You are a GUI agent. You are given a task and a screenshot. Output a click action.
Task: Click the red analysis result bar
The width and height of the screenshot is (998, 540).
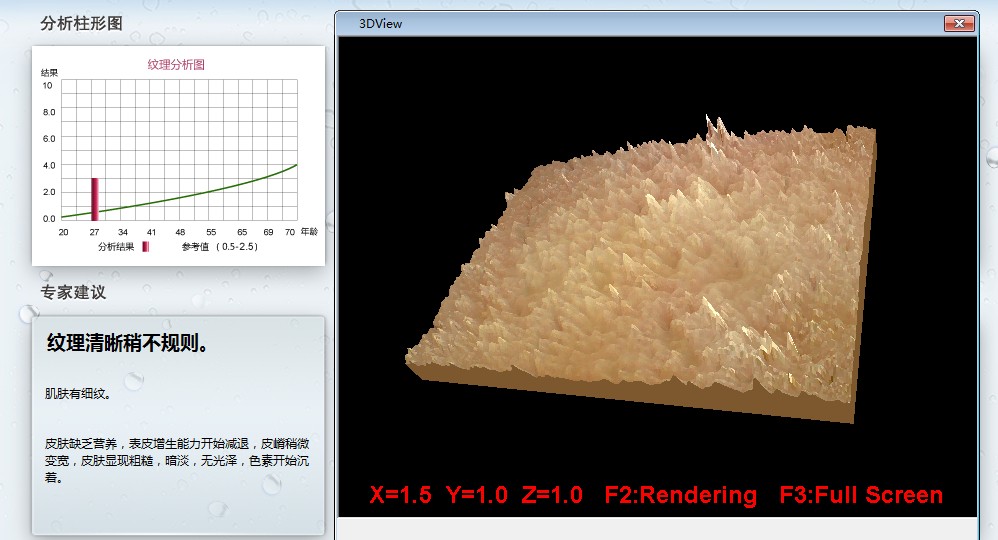pos(95,199)
